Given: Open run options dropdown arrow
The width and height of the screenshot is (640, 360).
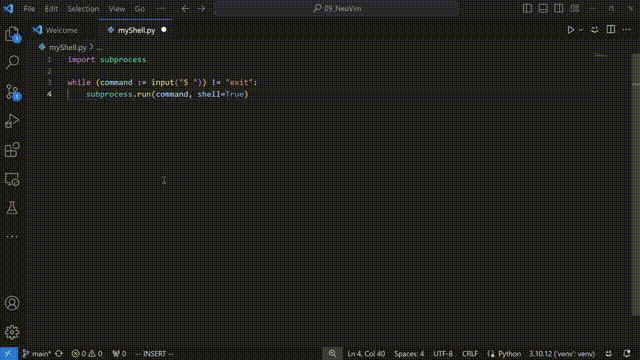Looking at the screenshot, I should pyautogui.click(x=581, y=30).
